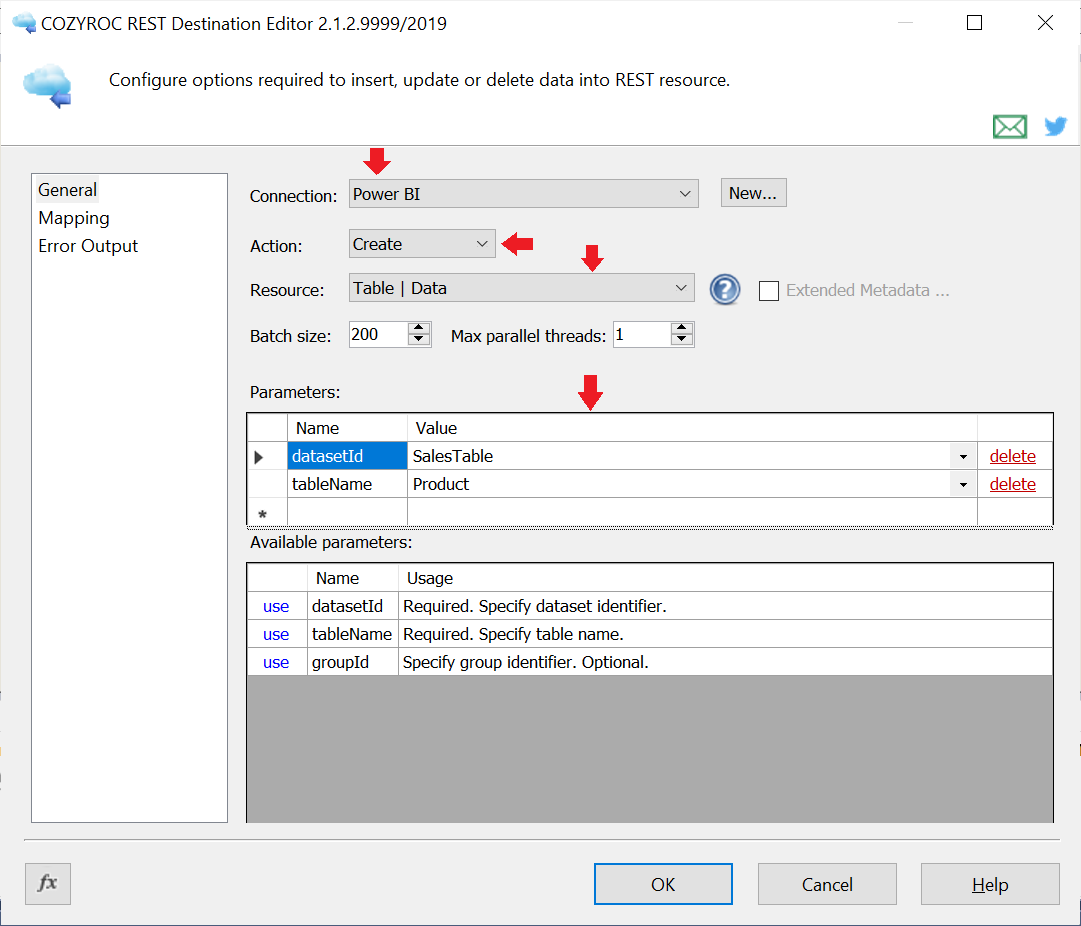The height and width of the screenshot is (926, 1081).
Task: Select the tableName name cell in Parameters
Action: (347, 484)
